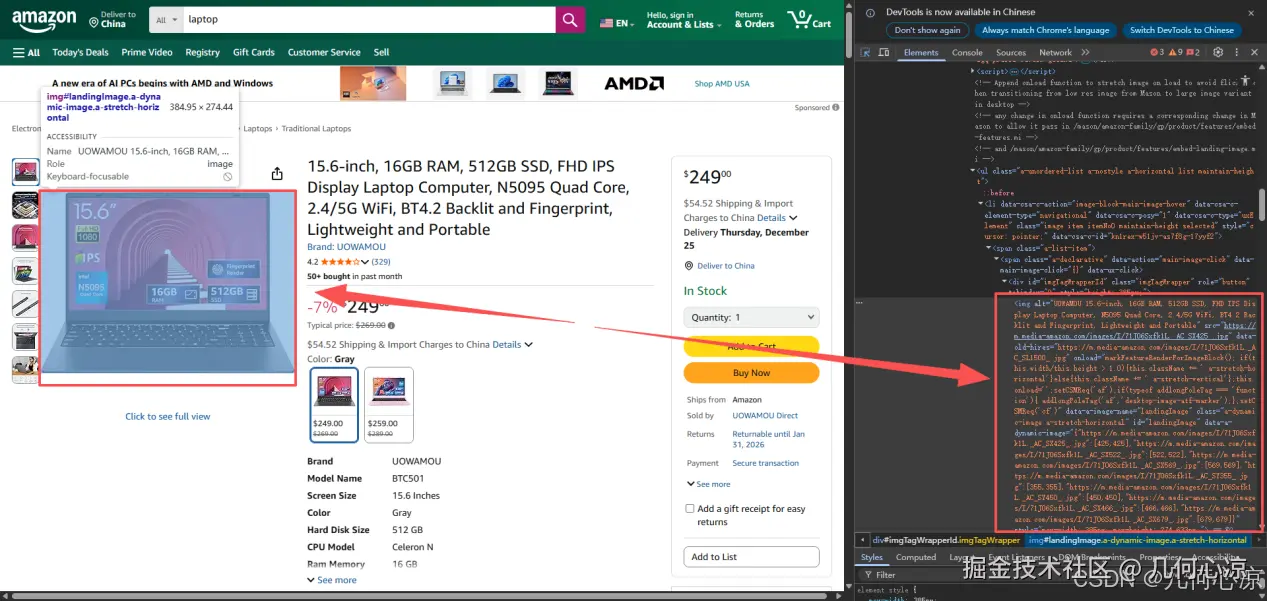The width and height of the screenshot is (1267, 601).
Task: Close the DevTools panel
Action: (1254, 52)
